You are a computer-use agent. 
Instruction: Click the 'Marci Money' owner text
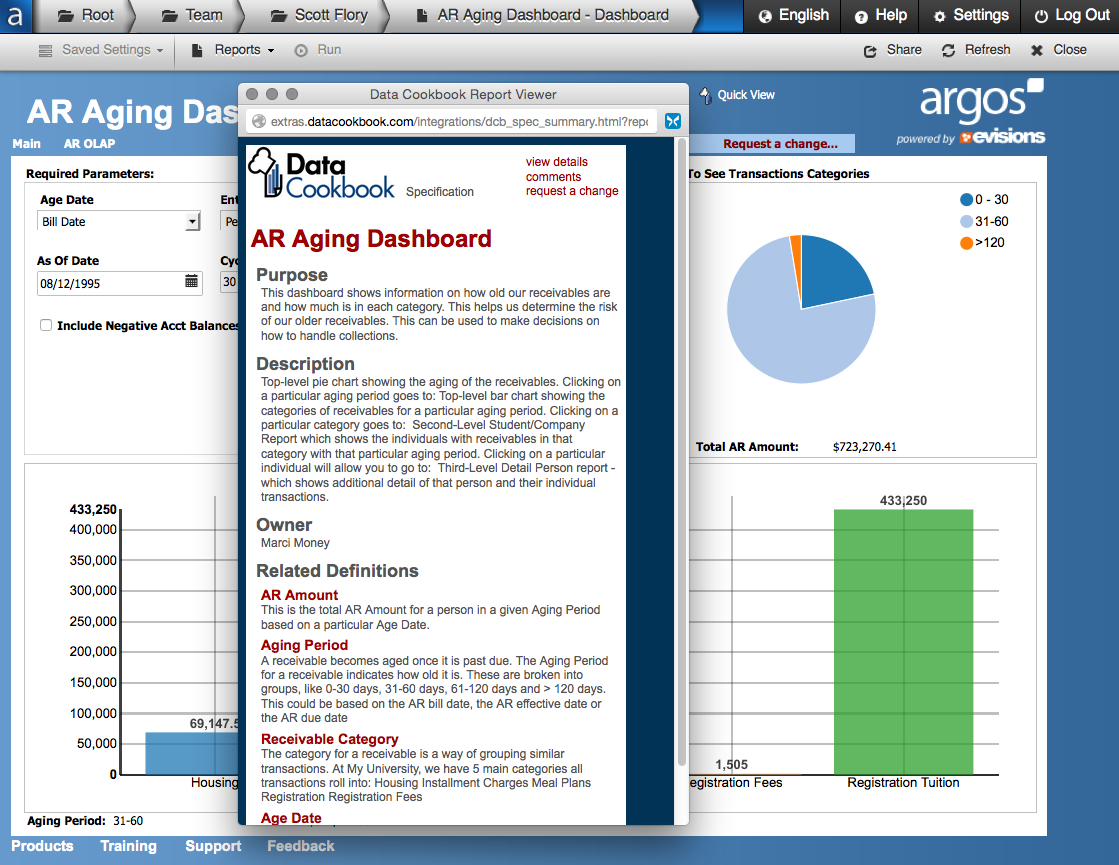click(x=295, y=543)
